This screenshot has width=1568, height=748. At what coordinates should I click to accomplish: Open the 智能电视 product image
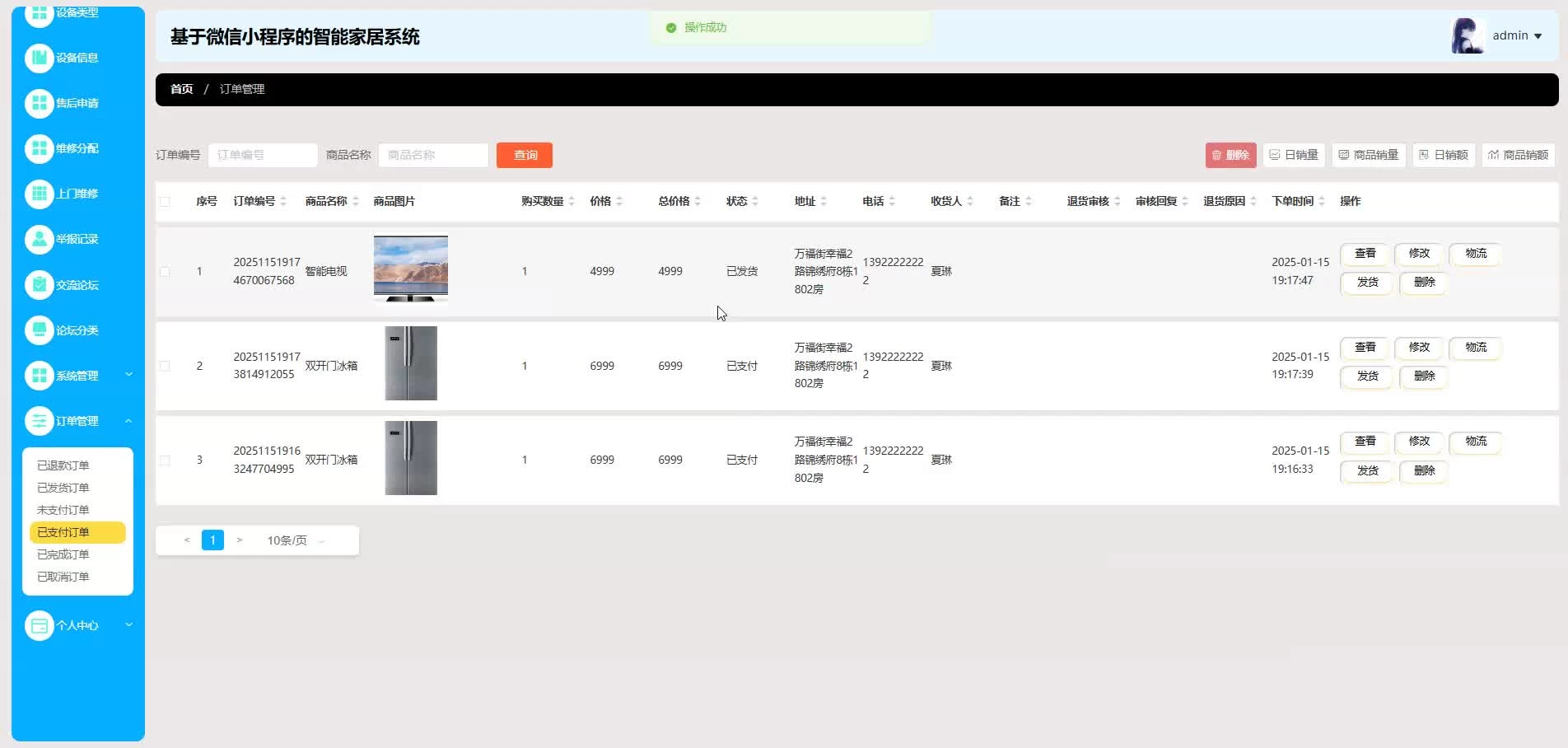pyautogui.click(x=411, y=269)
